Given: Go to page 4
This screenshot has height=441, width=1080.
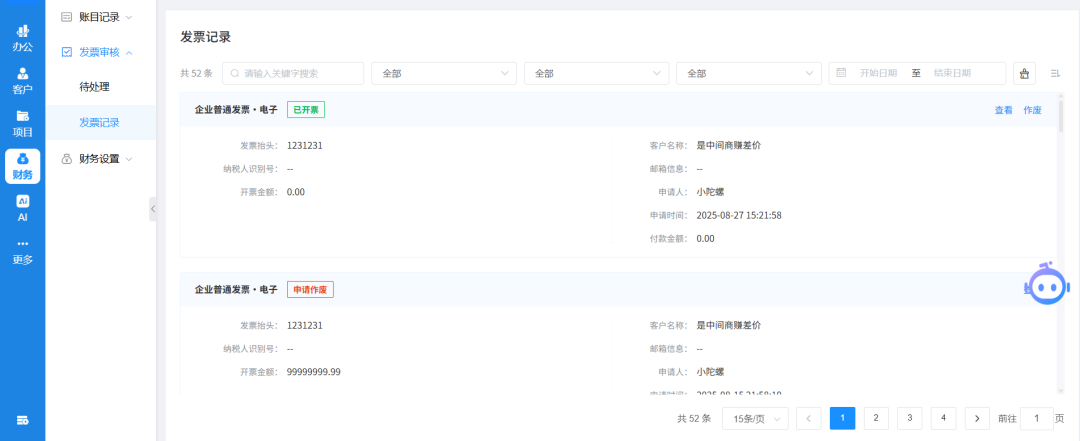Looking at the screenshot, I should point(944,418).
